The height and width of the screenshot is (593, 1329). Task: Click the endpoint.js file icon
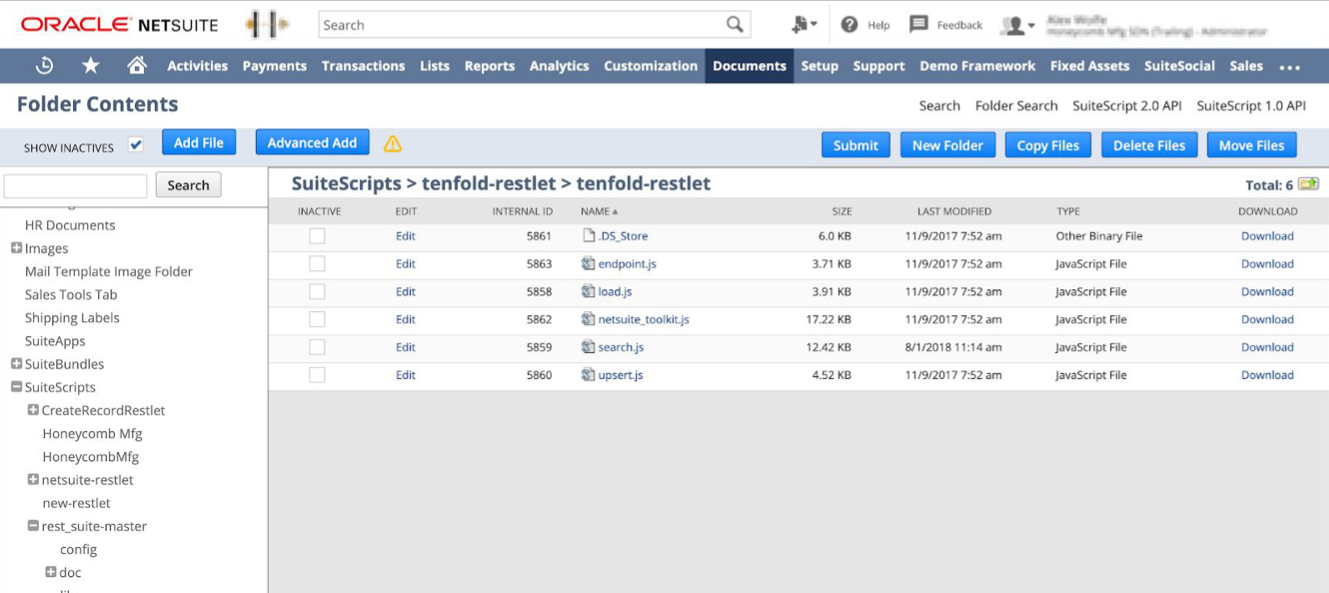click(x=589, y=264)
